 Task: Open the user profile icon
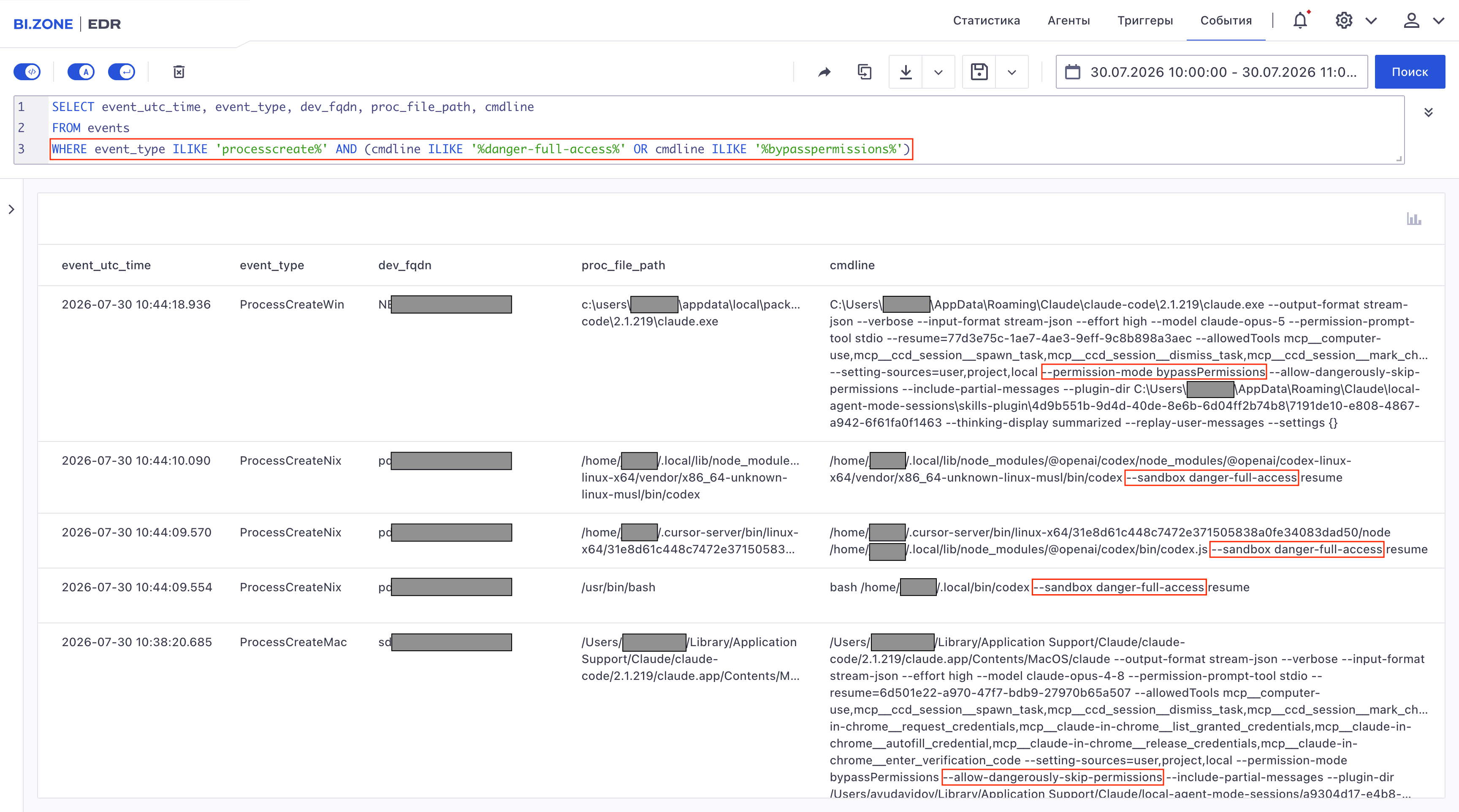tap(1411, 20)
